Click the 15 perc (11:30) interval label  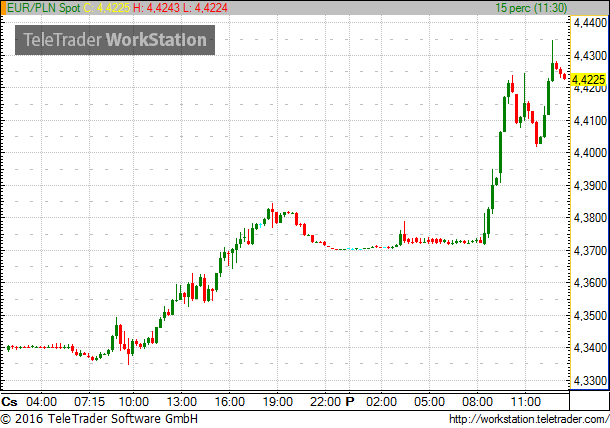[531, 8]
